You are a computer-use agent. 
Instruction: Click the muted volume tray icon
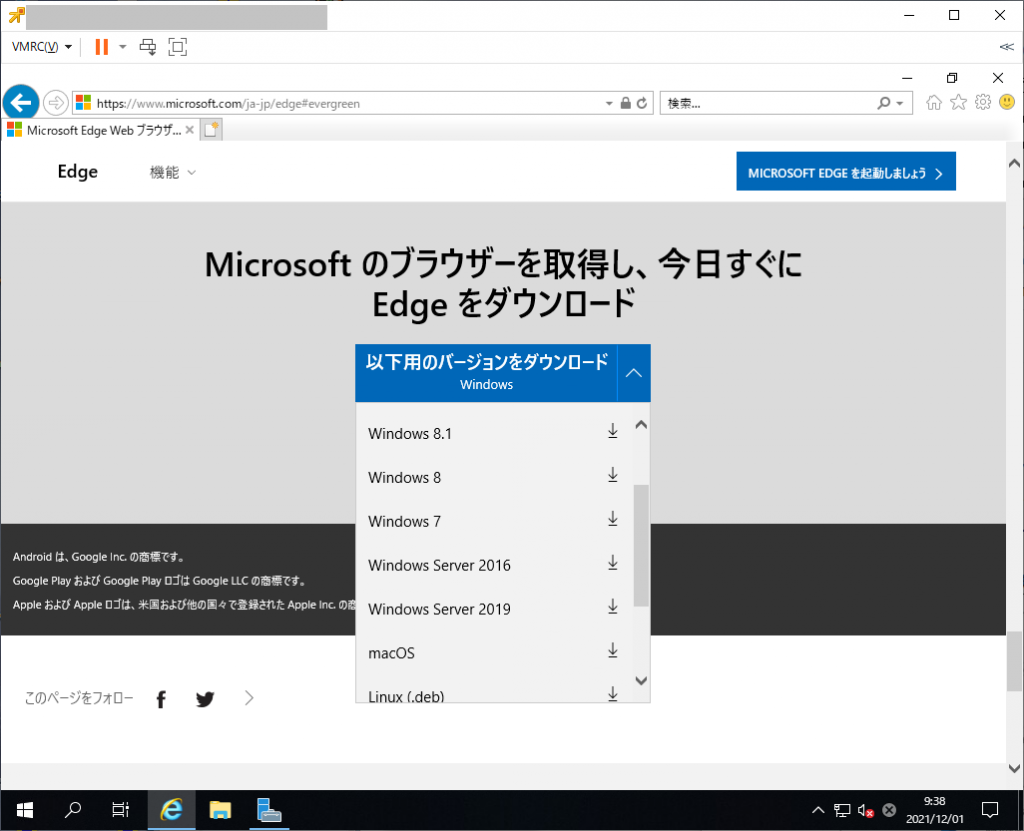pyautogui.click(x=866, y=811)
